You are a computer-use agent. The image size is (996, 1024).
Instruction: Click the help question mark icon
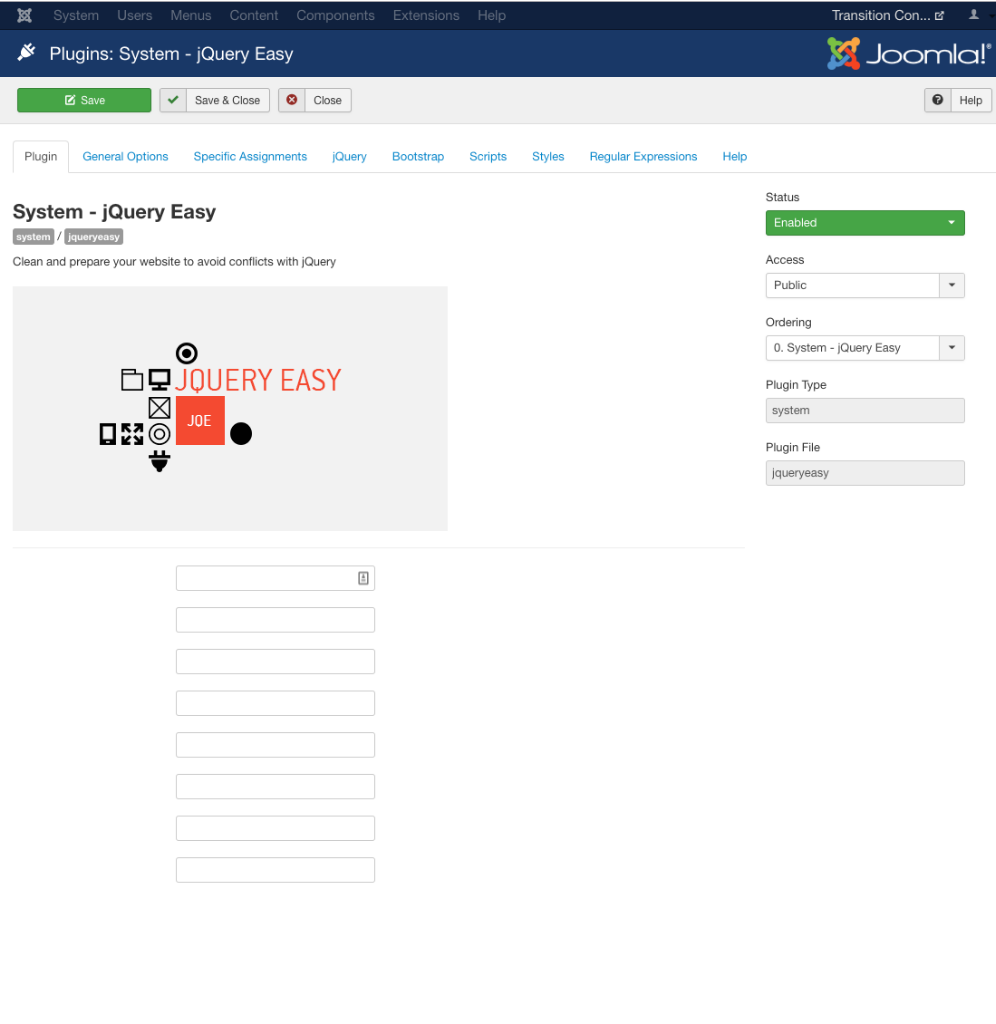point(938,100)
